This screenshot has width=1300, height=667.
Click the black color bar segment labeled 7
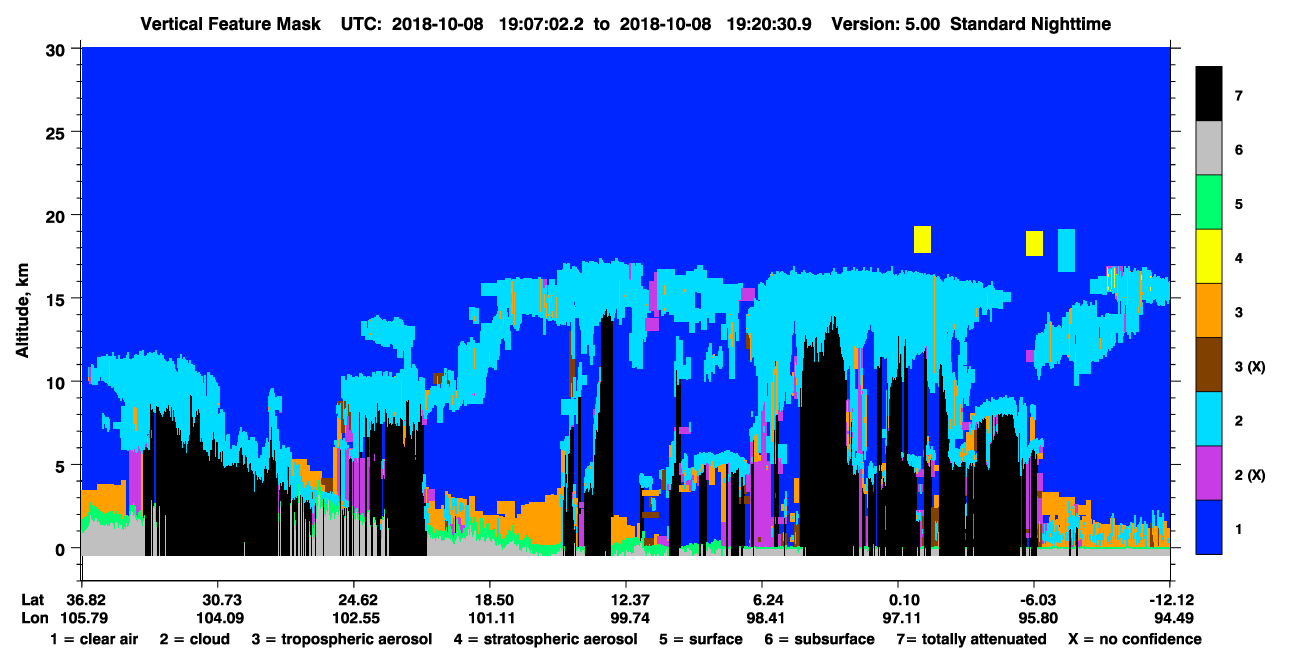[x=1209, y=94]
